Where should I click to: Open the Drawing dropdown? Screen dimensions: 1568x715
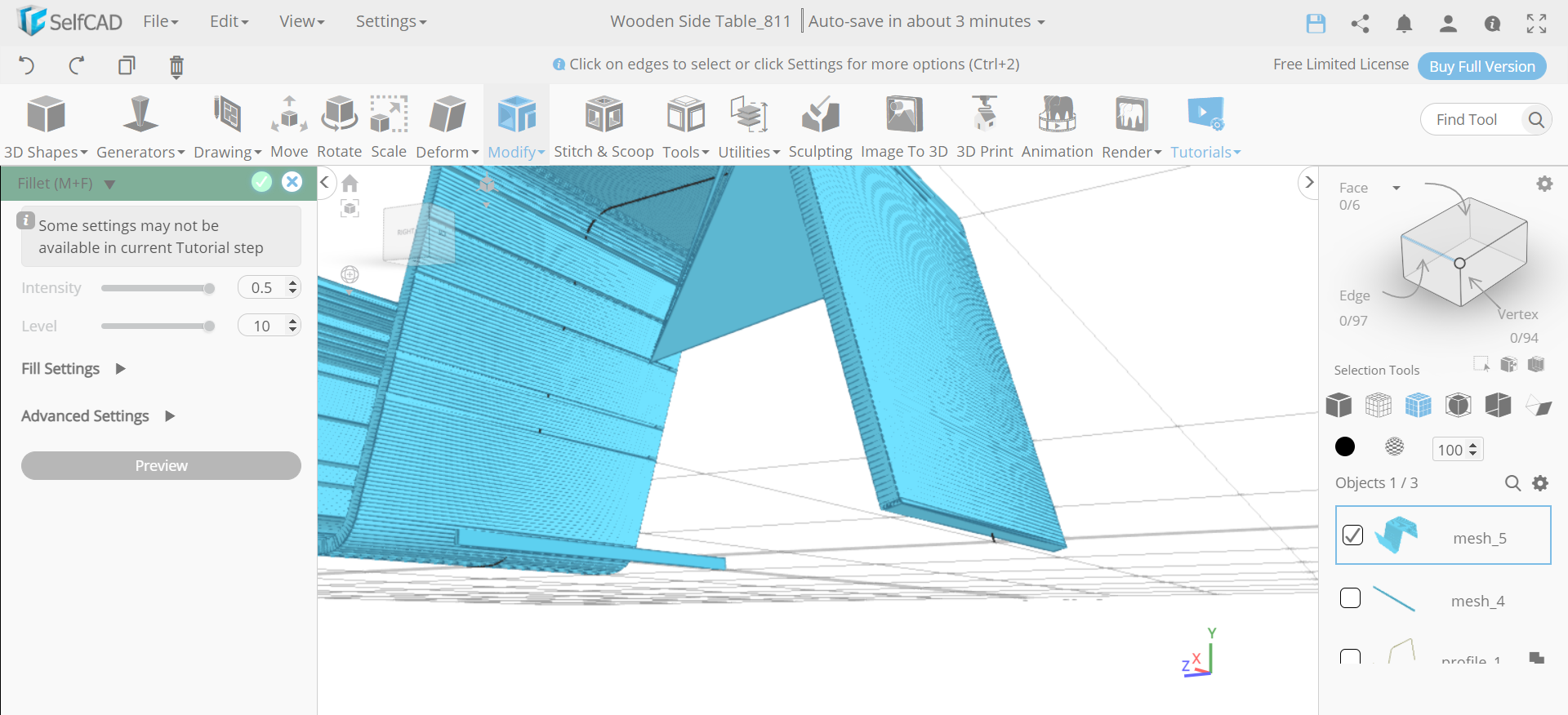pos(227,127)
